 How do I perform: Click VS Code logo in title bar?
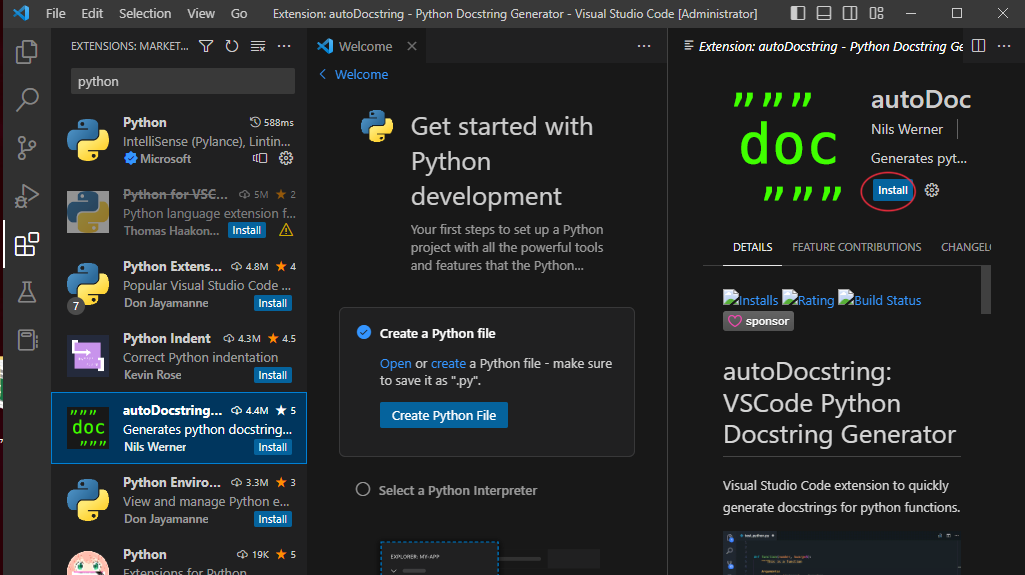click(21, 13)
